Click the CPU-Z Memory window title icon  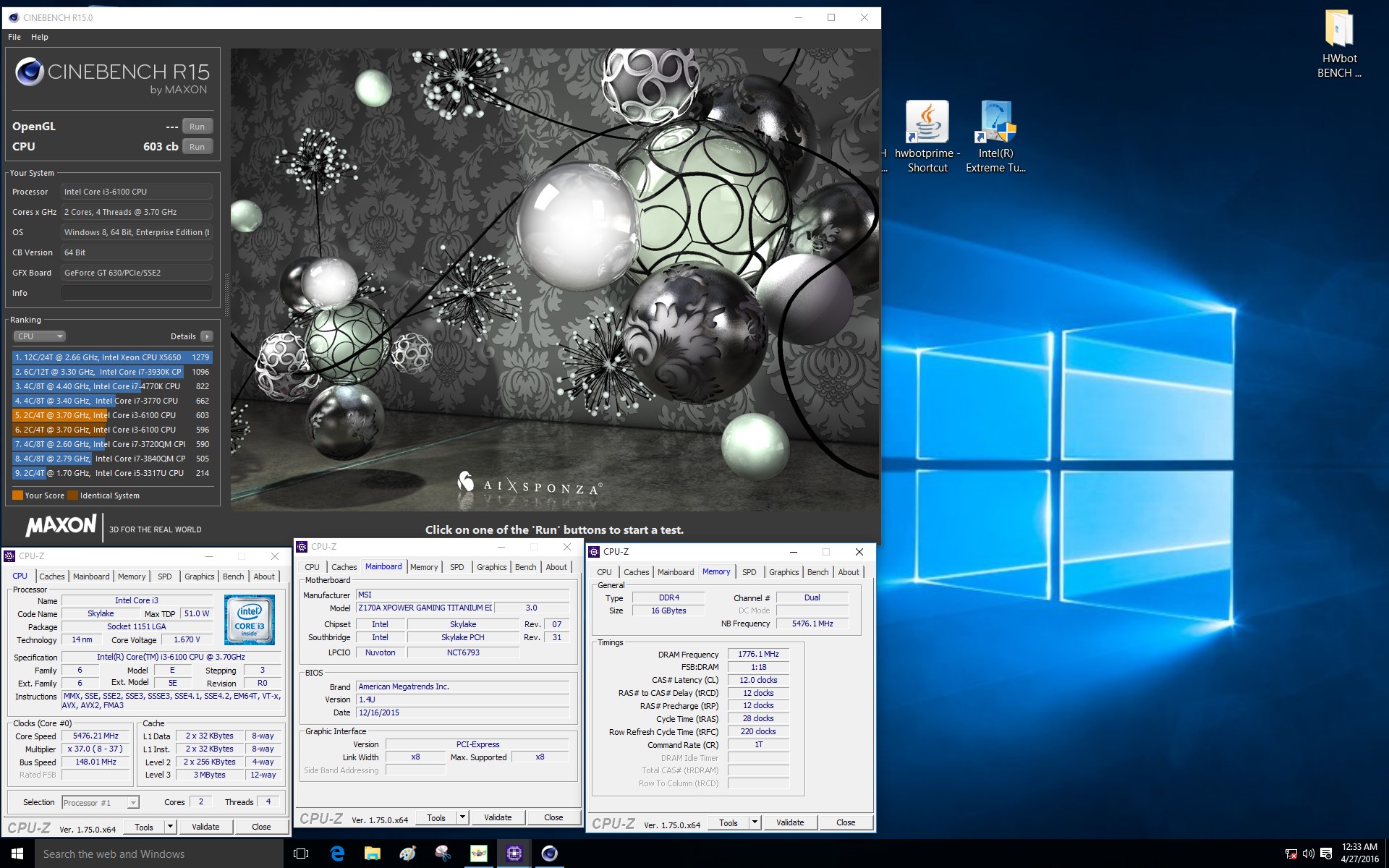click(594, 551)
